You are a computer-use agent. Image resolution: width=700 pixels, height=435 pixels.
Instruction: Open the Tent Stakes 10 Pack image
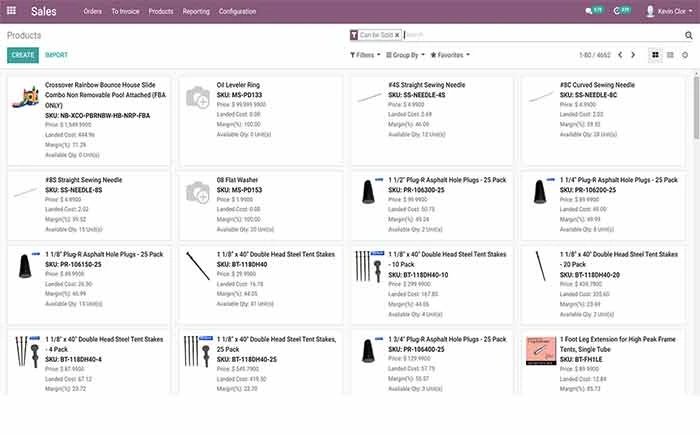coord(370,267)
